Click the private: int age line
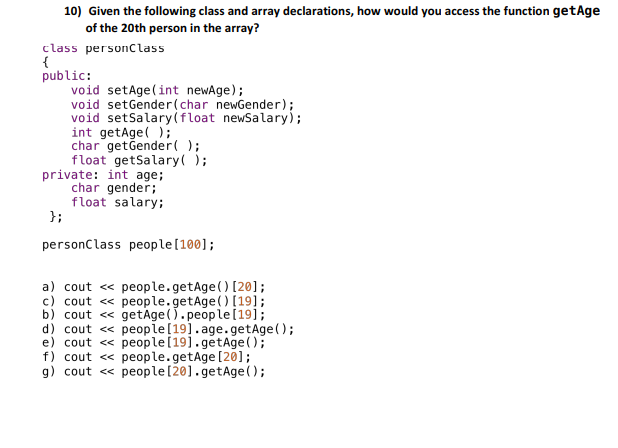This screenshot has height=448, width=618. coord(103,175)
